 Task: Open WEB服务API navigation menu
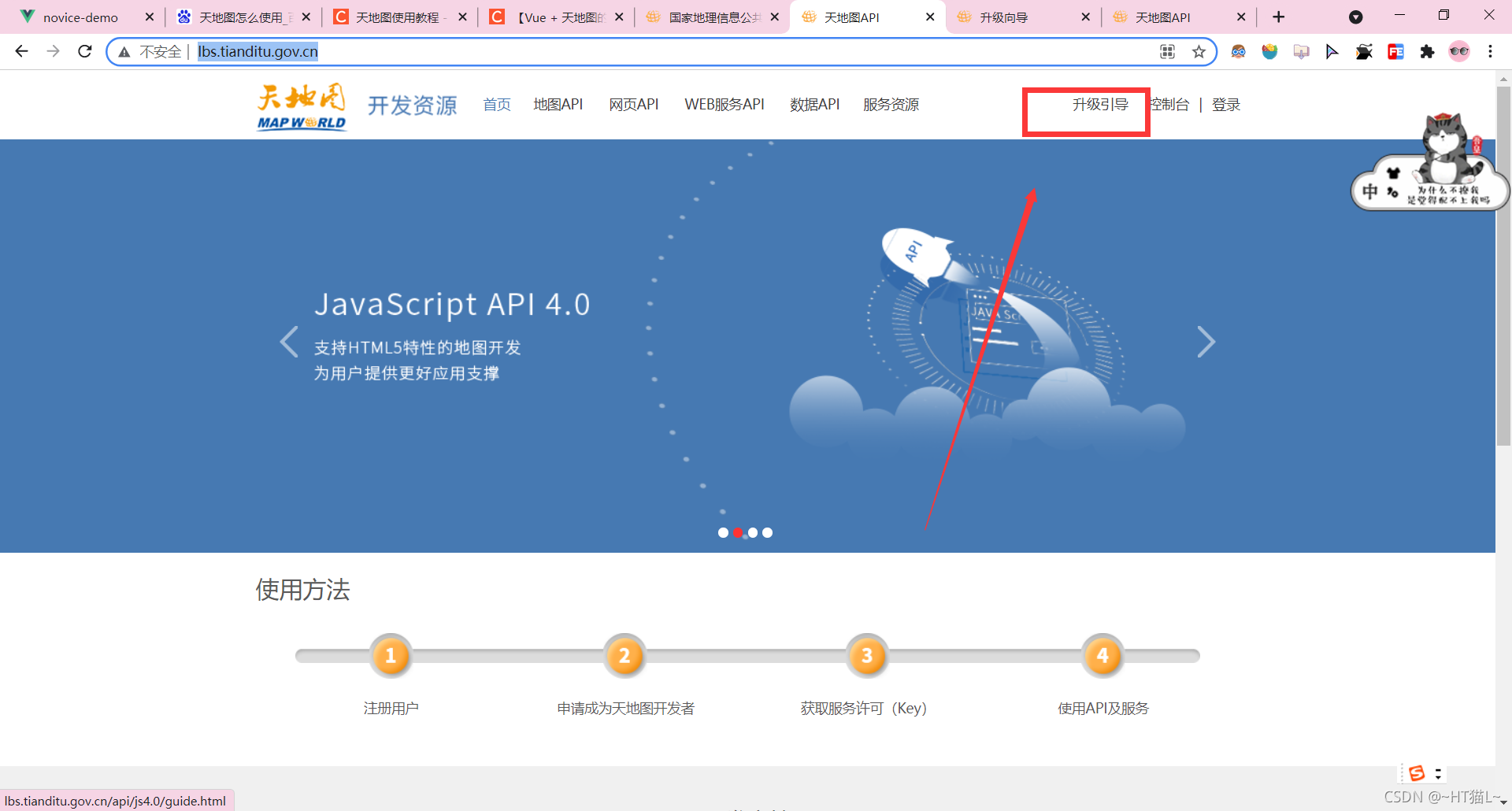pyautogui.click(x=724, y=105)
